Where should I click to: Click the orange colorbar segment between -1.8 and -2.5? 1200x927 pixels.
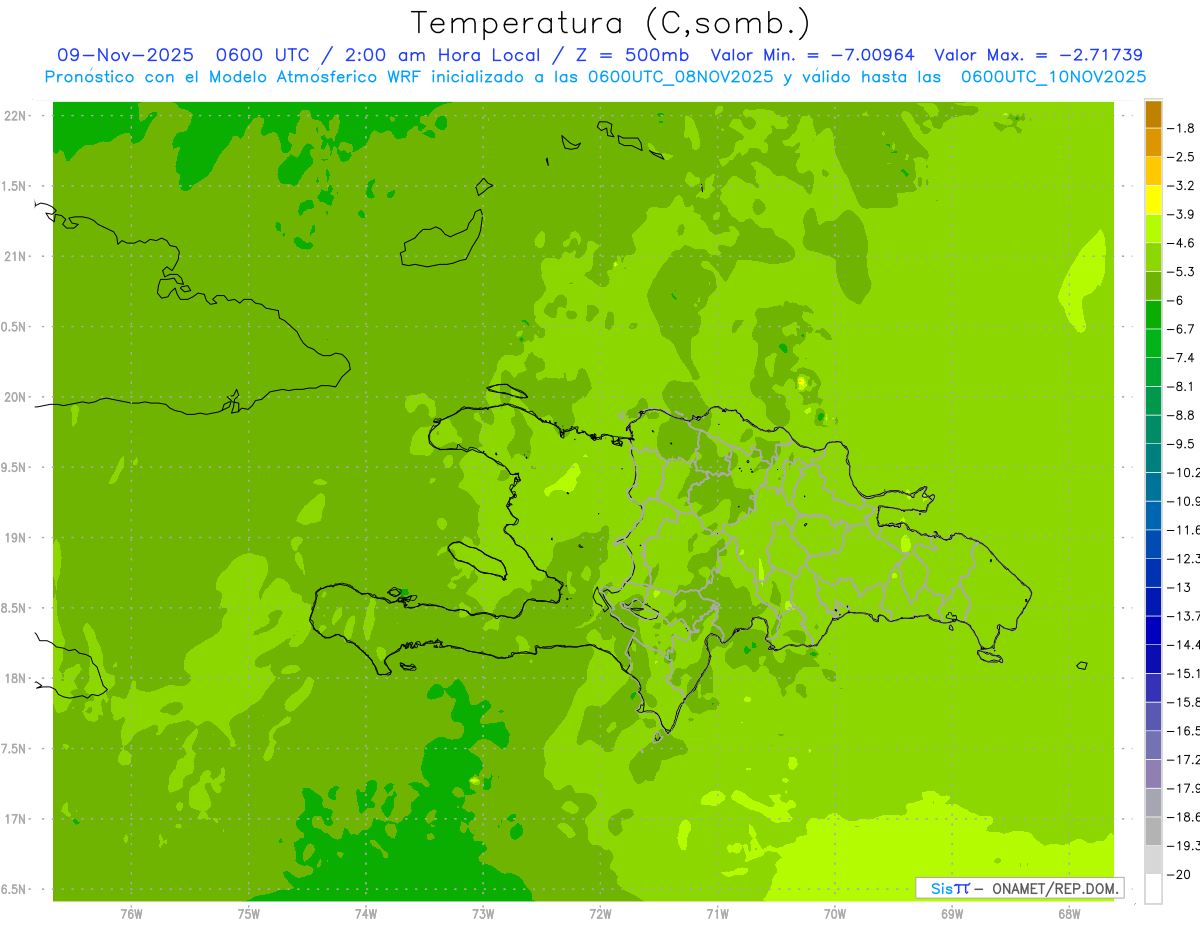pos(1153,142)
